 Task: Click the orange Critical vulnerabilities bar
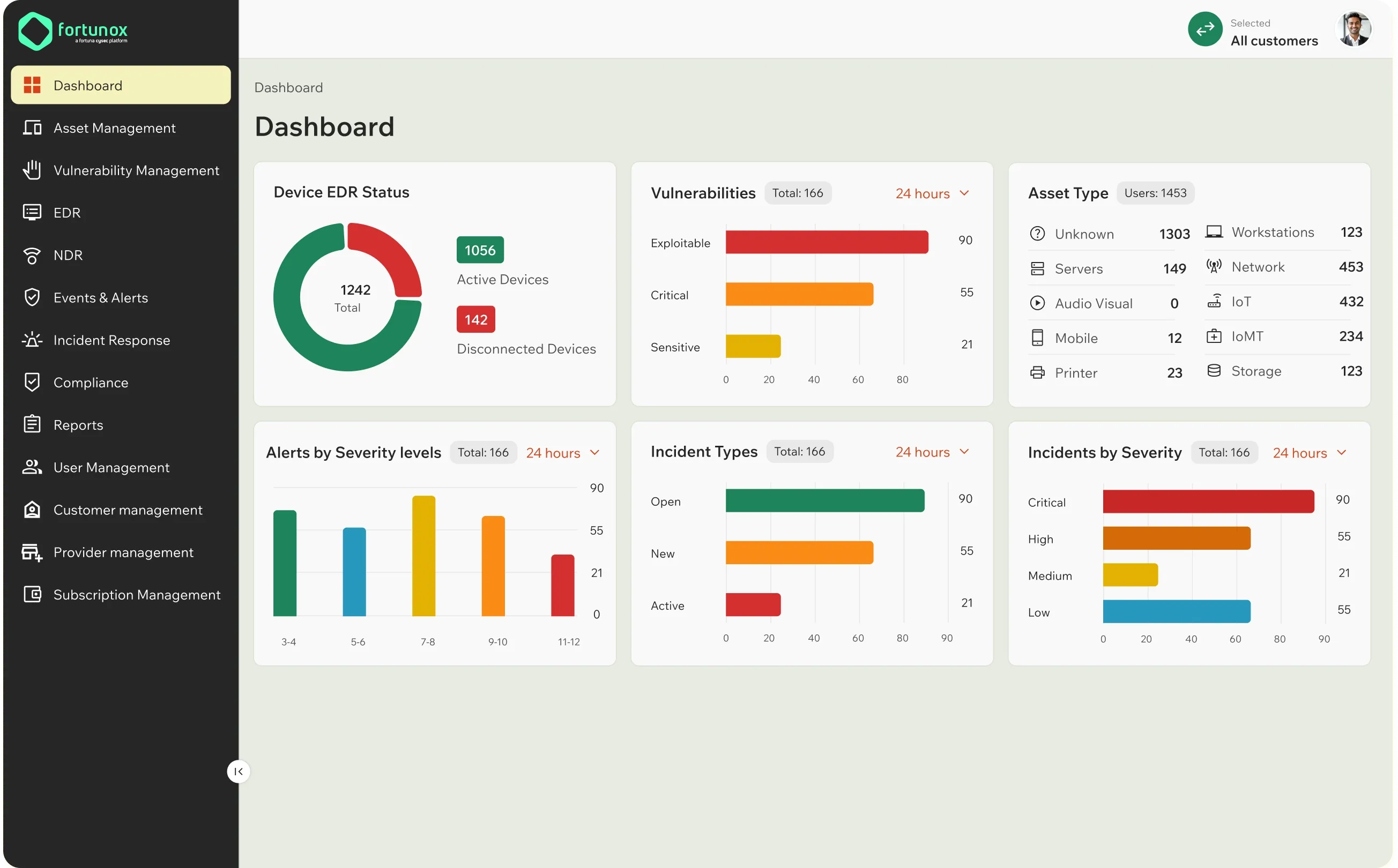coord(801,295)
